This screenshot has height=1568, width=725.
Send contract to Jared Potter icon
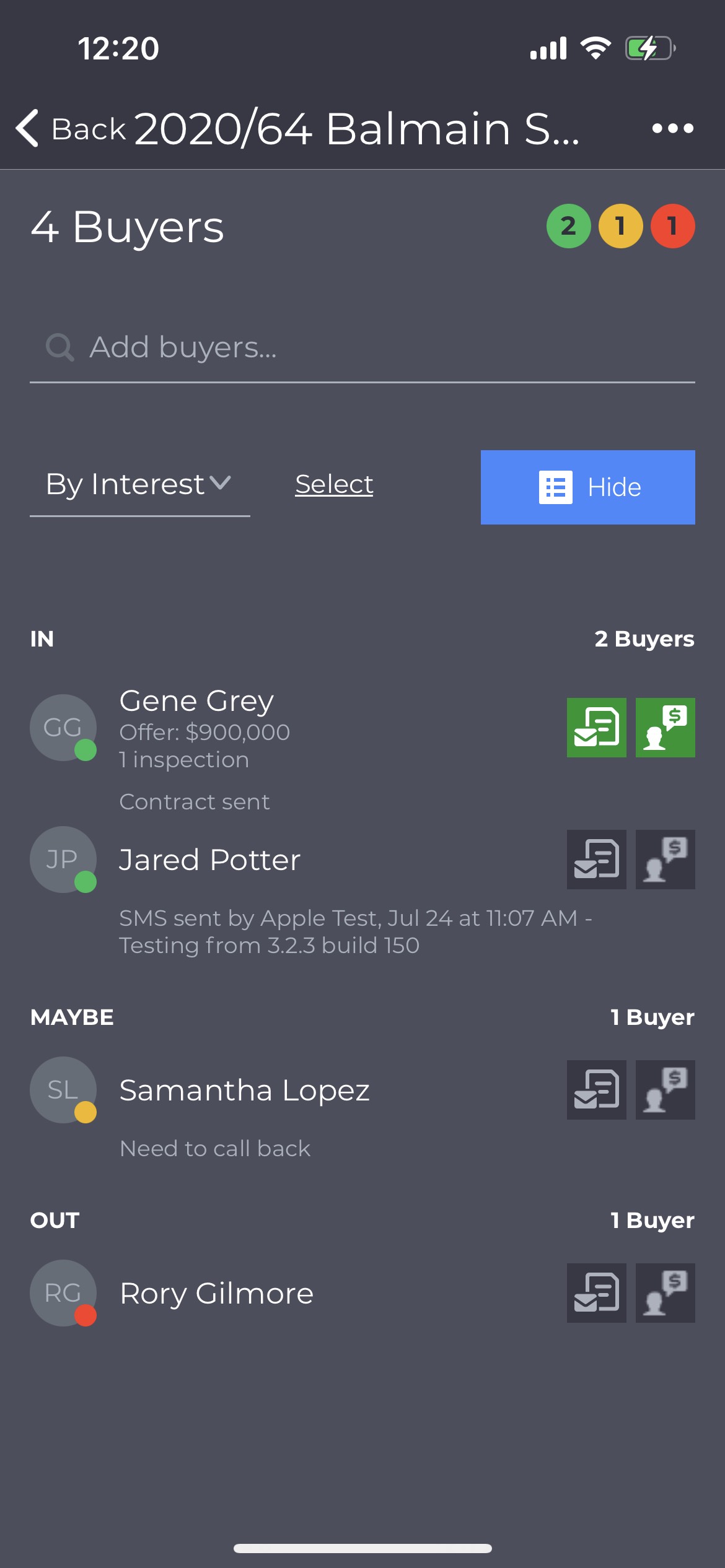(596, 860)
